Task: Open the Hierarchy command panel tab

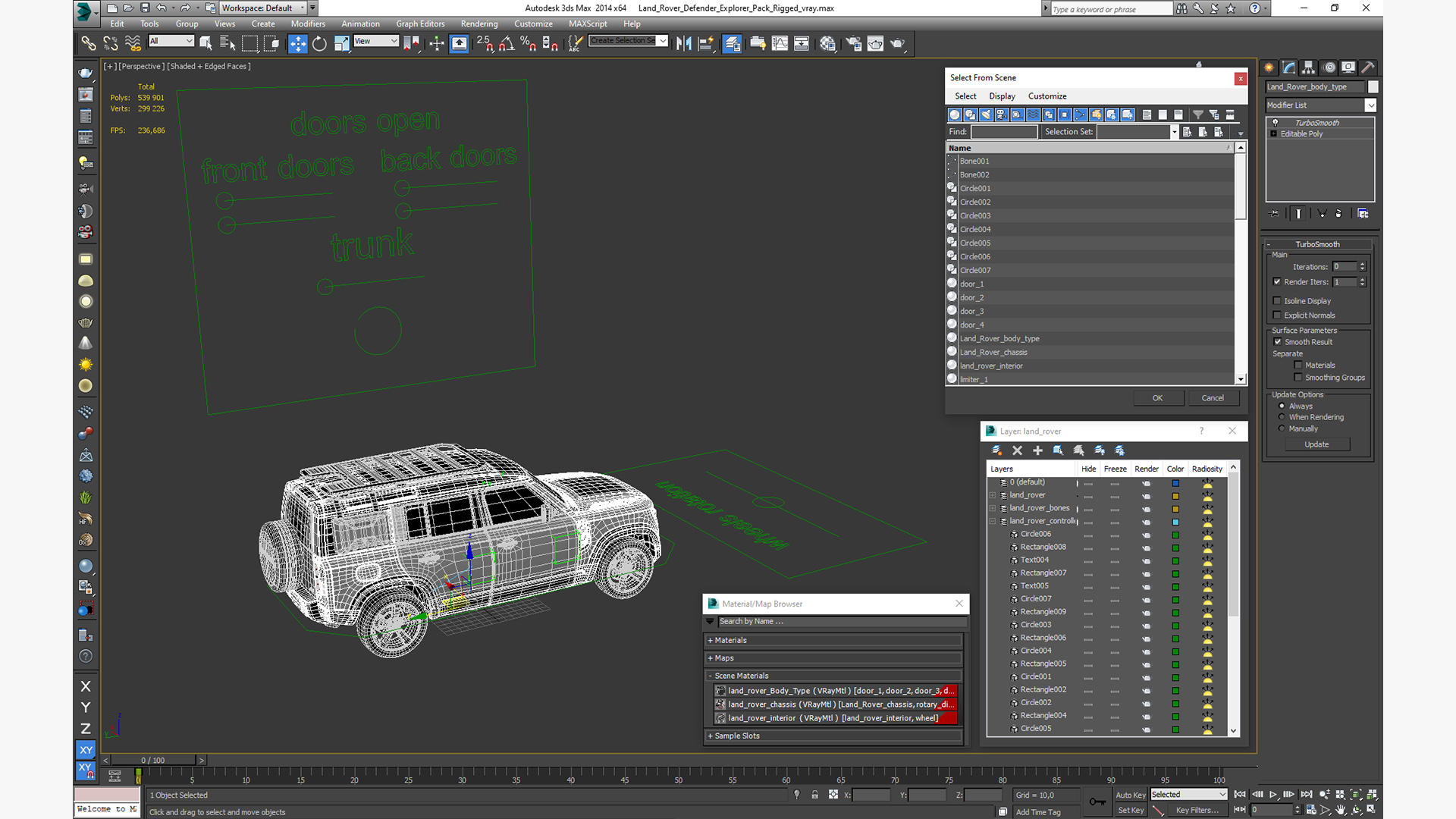Action: tap(1308, 67)
